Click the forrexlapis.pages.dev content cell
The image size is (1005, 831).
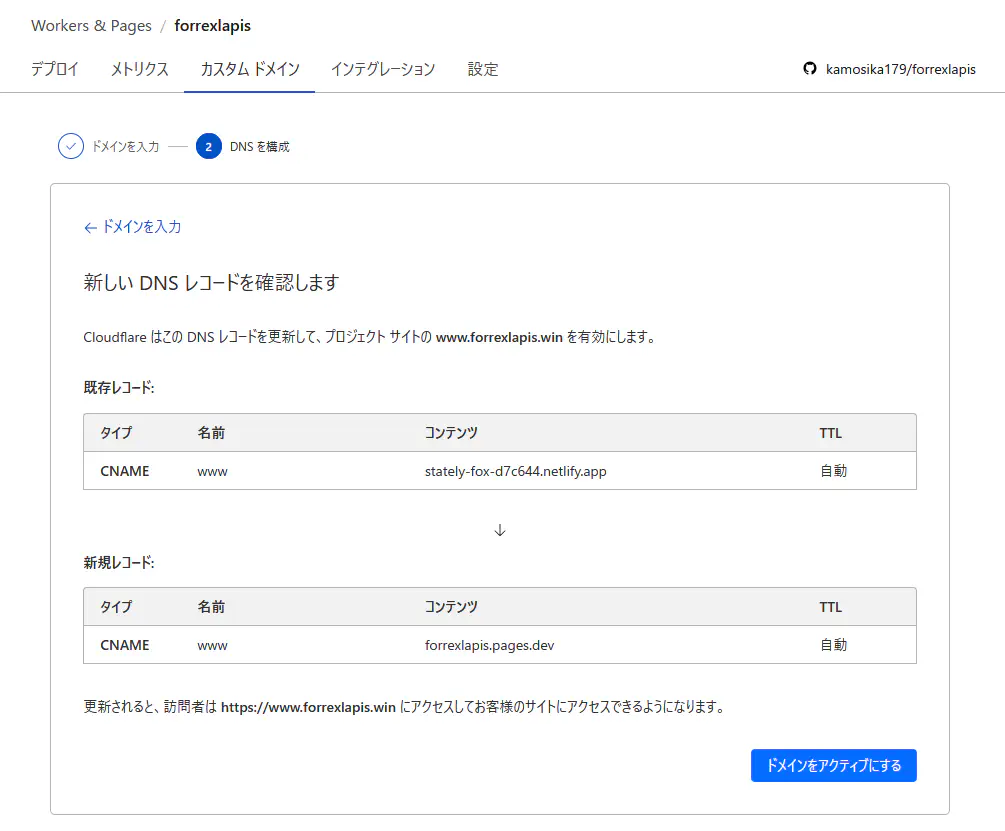click(x=489, y=645)
